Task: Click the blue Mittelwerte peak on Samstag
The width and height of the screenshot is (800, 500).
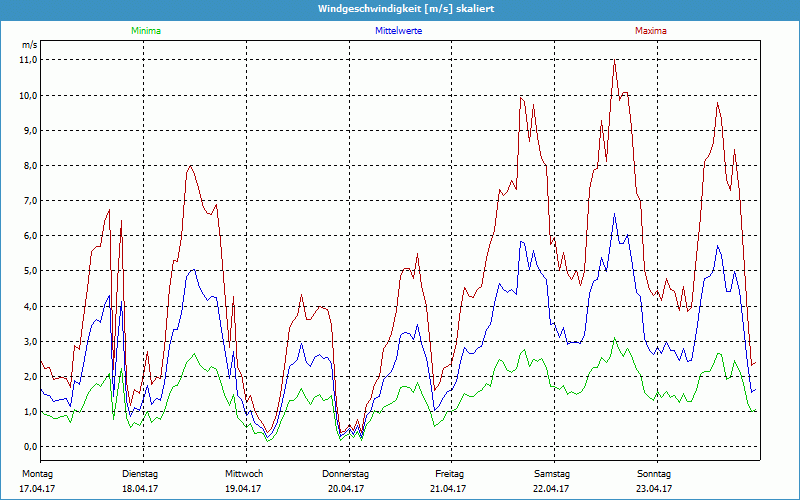Action: pyautogui.click(x=615, y=214)
